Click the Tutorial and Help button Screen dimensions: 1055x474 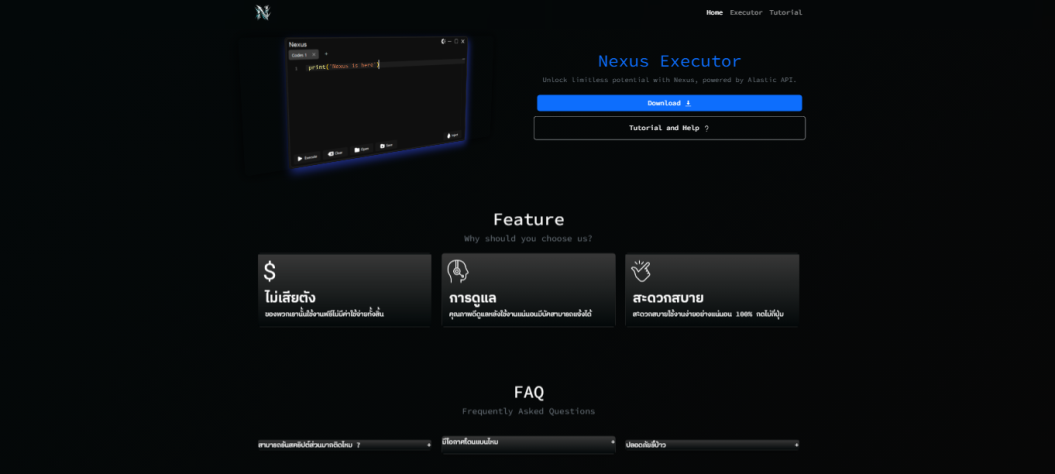tap(669, 128)
